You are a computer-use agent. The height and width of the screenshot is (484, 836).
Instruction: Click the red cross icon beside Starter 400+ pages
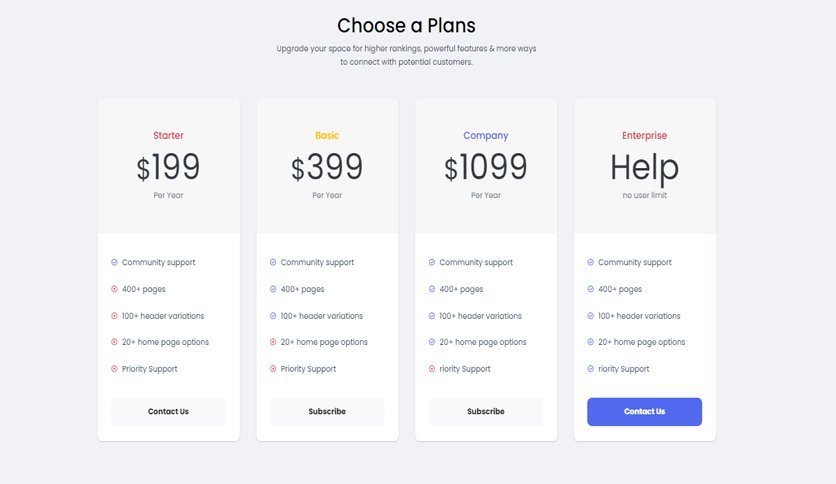(x=114, y=289)
